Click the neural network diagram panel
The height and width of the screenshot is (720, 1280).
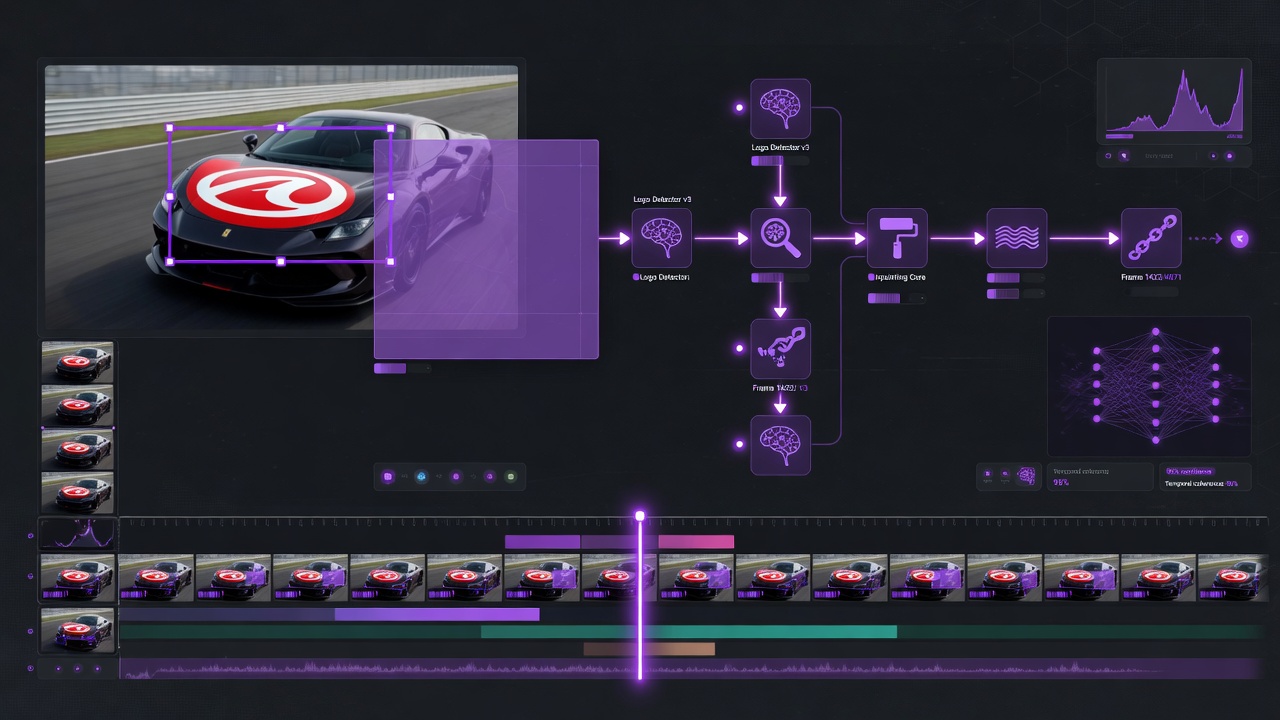coord(1149,386)
